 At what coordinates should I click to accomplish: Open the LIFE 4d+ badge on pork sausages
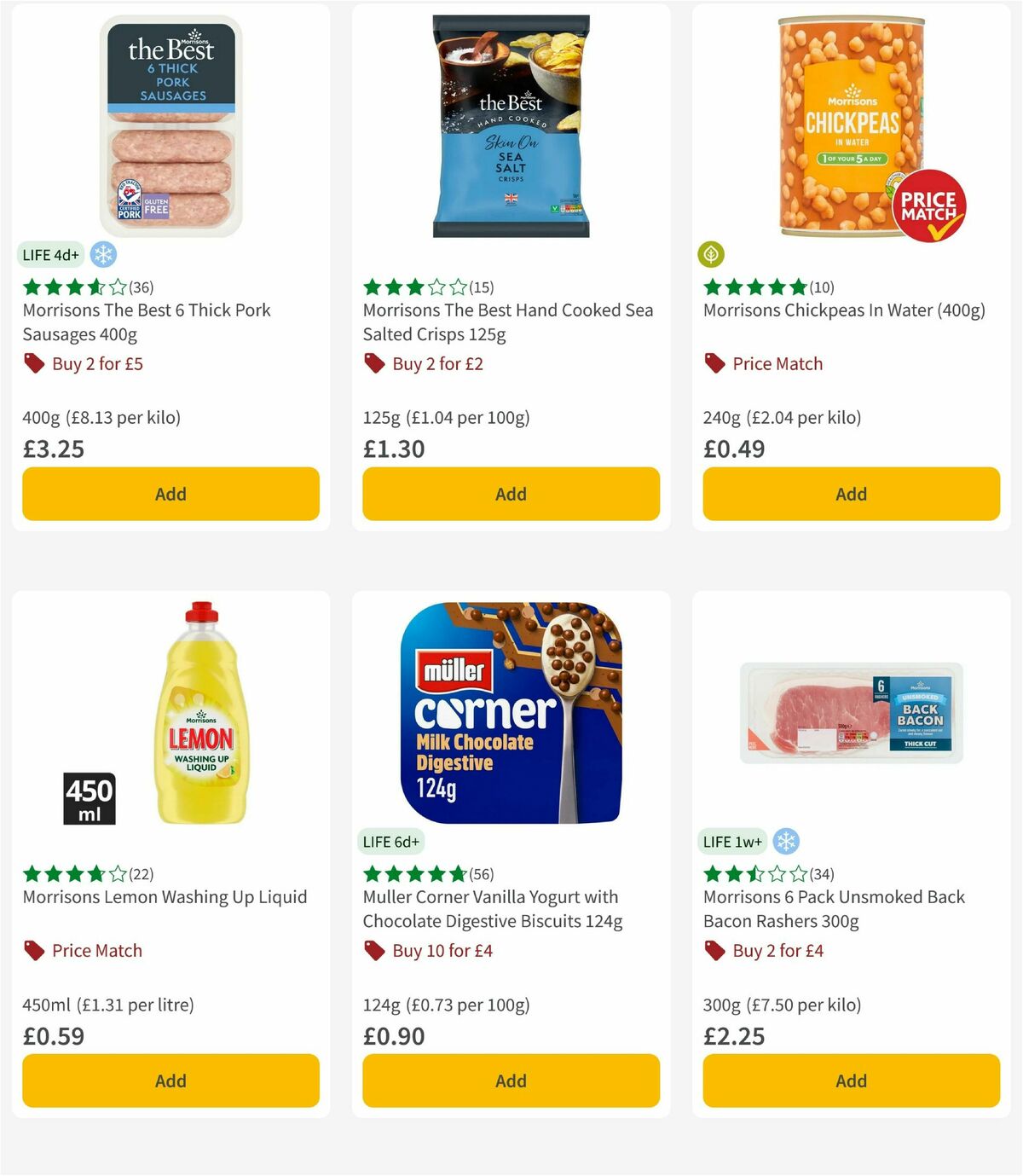[x=50, y=254]
